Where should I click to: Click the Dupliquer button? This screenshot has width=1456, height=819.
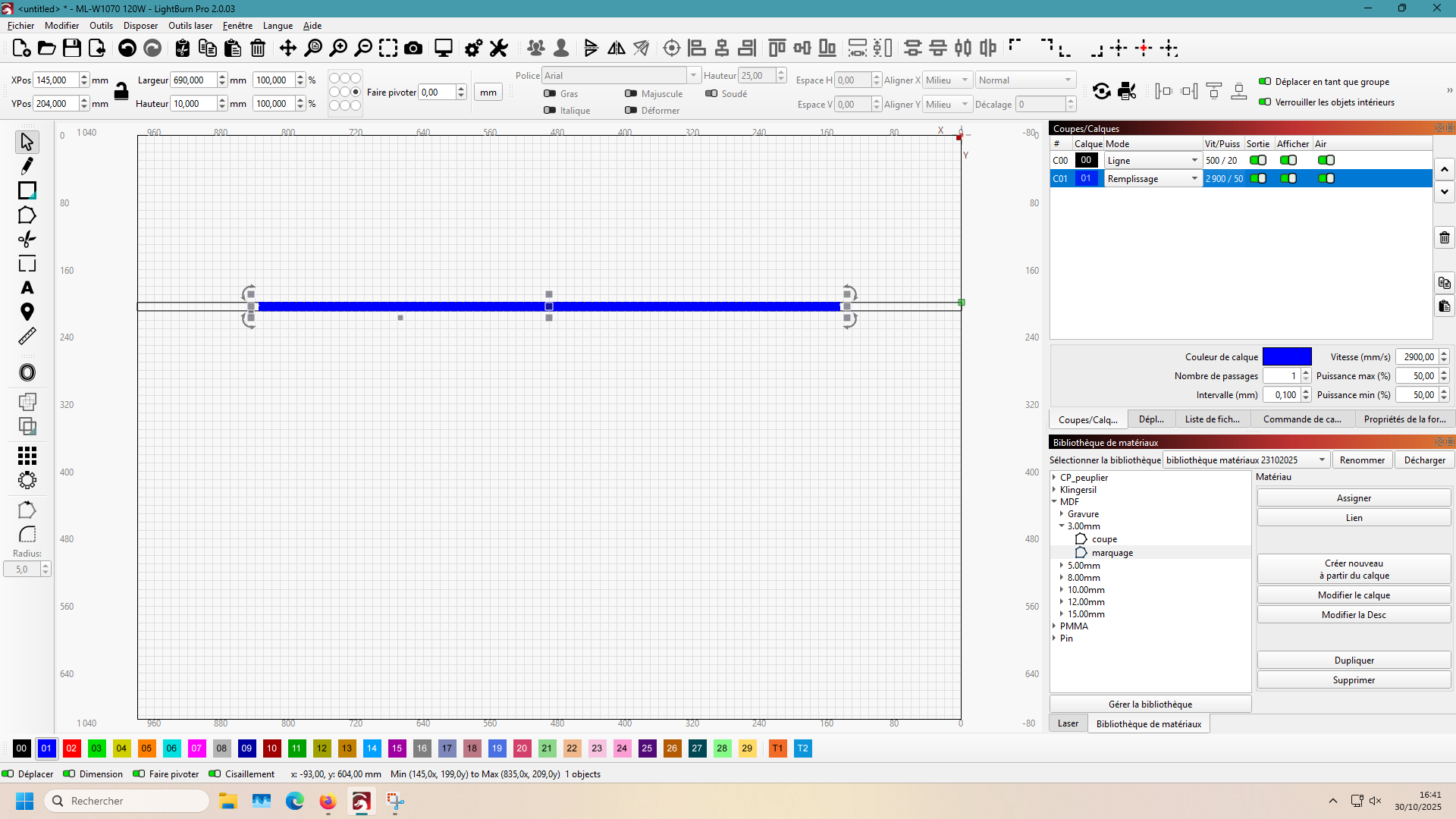(x=1354, y=660)
